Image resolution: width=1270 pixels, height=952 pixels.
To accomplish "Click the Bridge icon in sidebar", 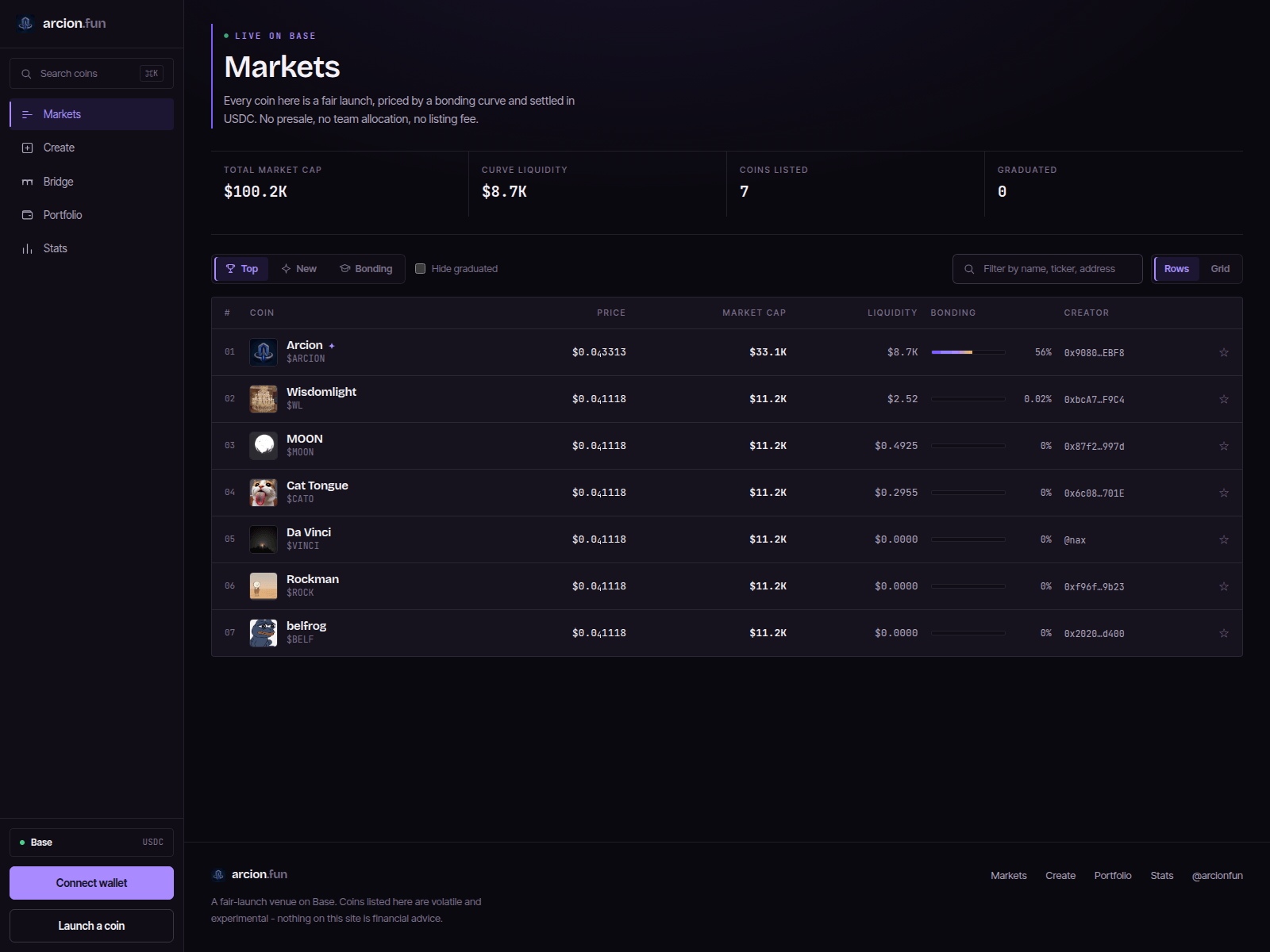I will [x=27, y=182].
